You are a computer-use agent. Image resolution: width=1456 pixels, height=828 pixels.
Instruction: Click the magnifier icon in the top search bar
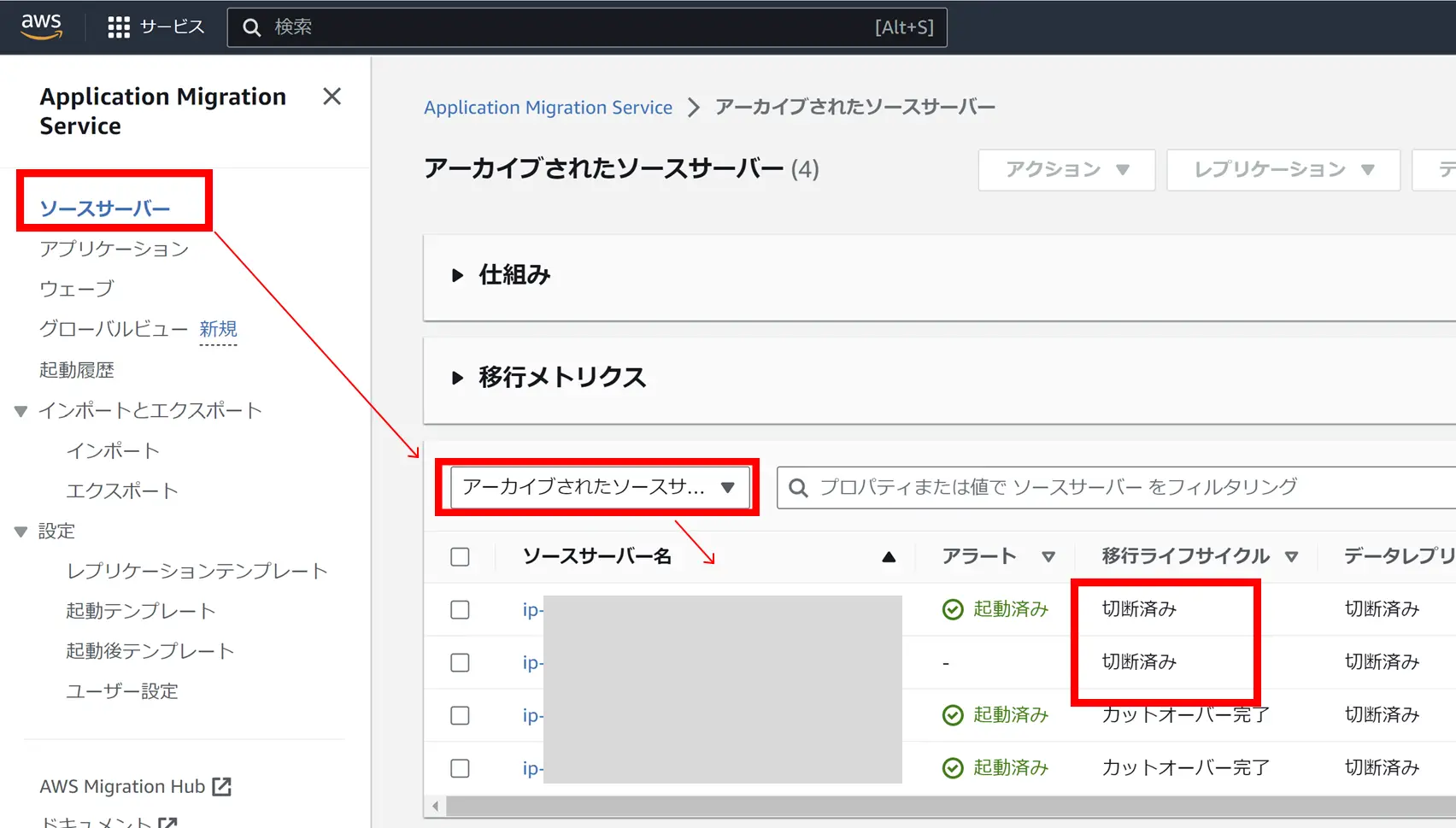pos(251,28)
